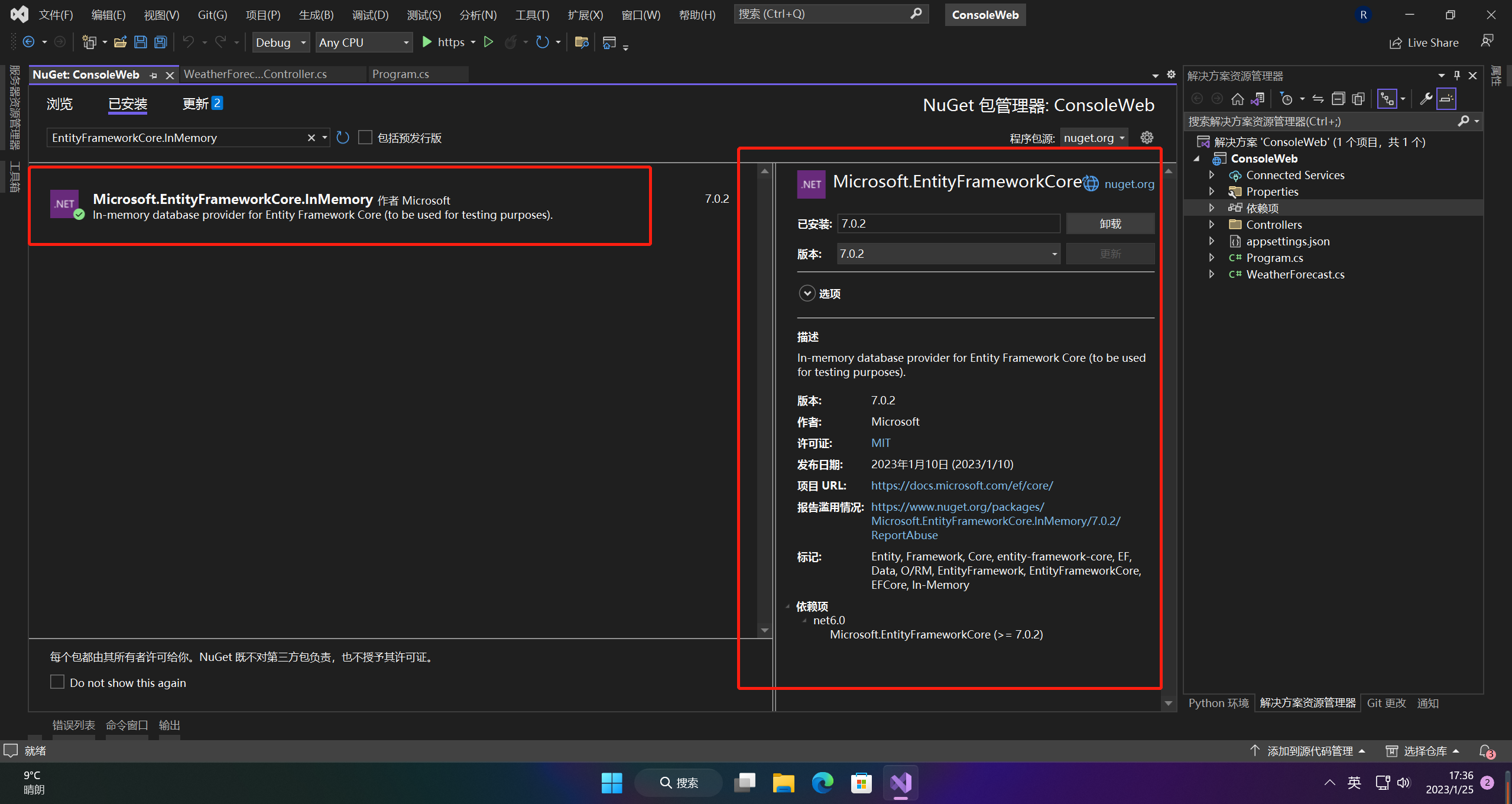Open Microsoft Store from taskbar

pyautogui.click(x=861, y=783)
